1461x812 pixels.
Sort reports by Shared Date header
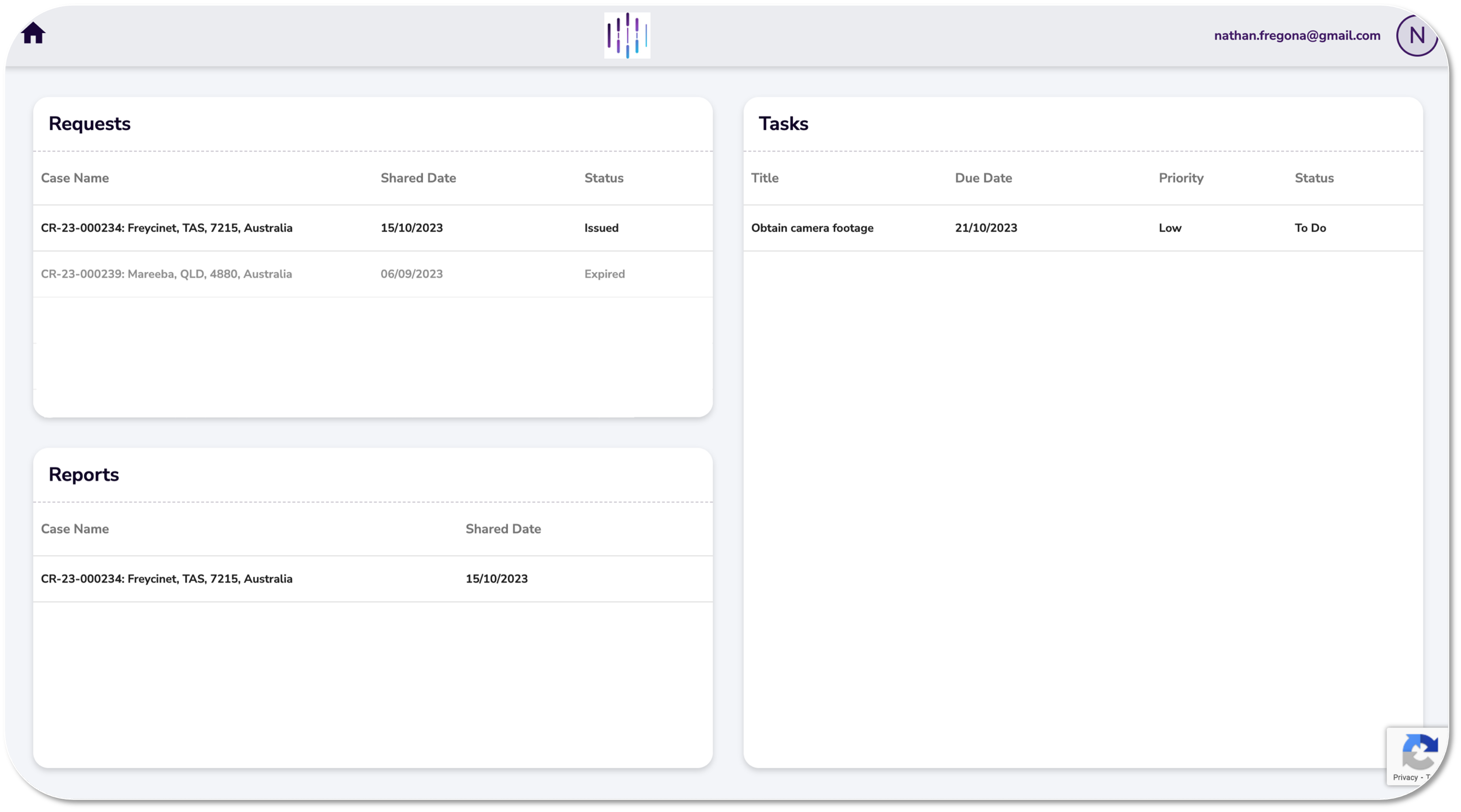tap(503, 529)
